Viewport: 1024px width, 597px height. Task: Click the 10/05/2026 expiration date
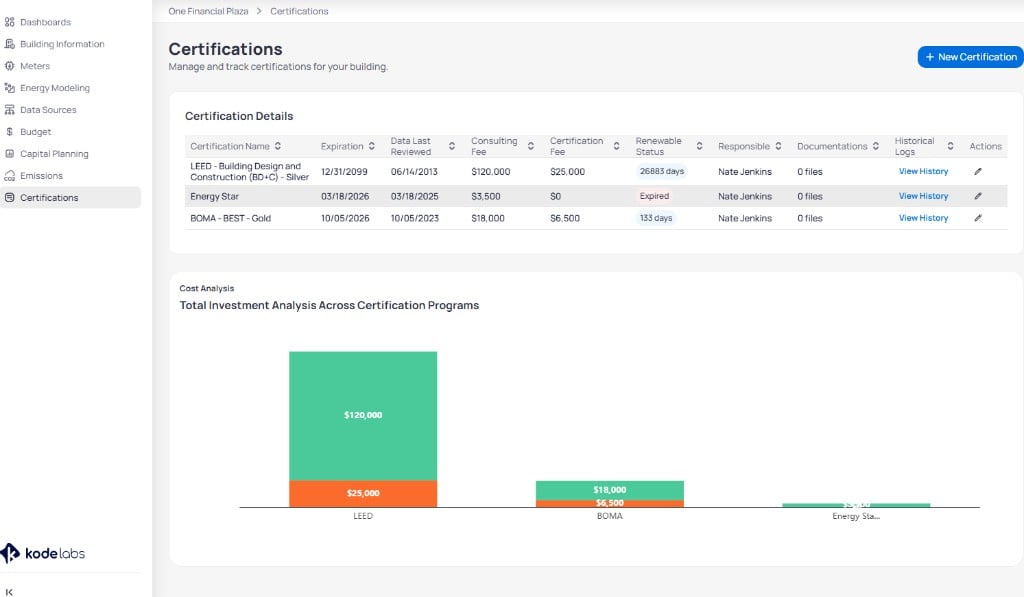pos(345,218)
